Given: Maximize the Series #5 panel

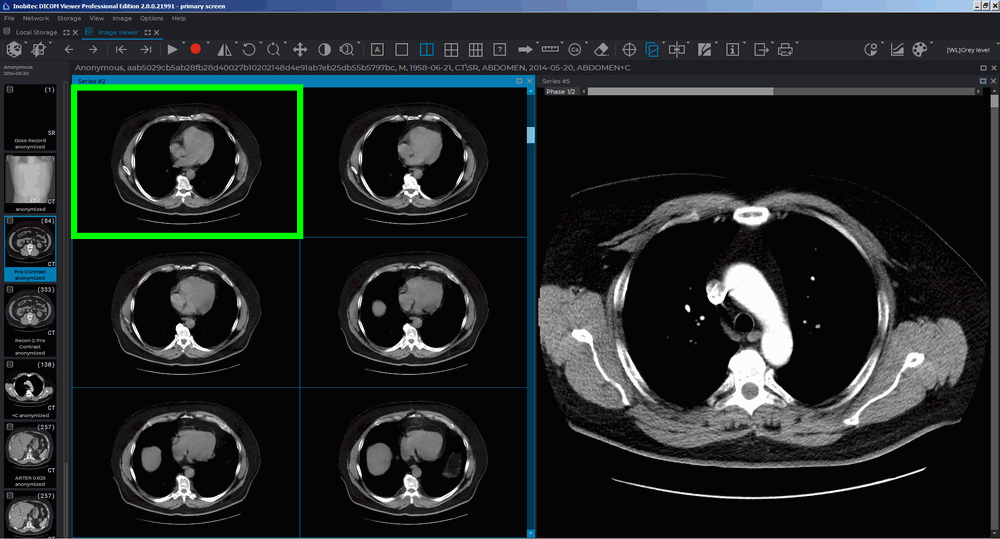Looking at the screenshot, I should coord(983,81).
